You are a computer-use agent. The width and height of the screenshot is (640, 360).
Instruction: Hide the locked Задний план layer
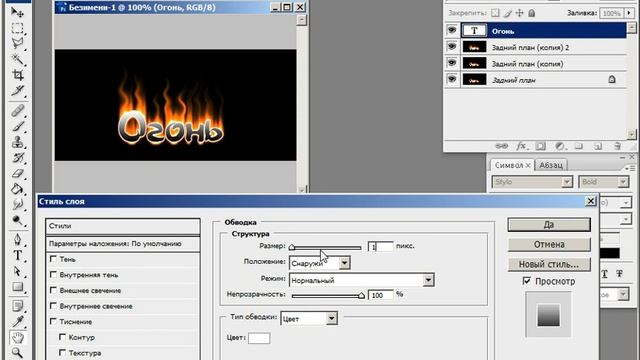pos(452,79)
